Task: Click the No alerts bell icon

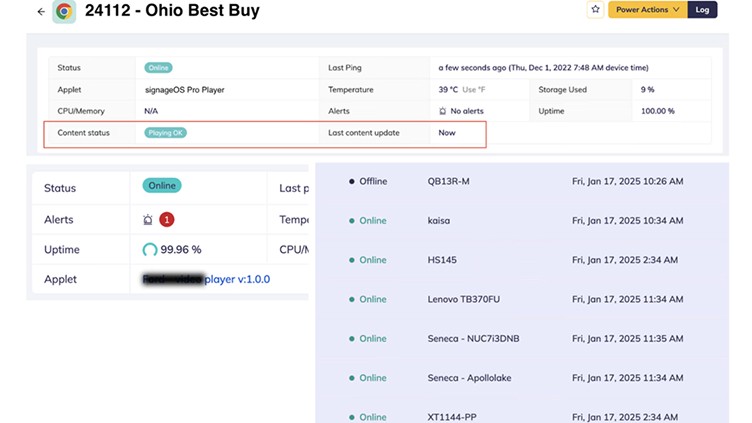Action: click(442, 111)
